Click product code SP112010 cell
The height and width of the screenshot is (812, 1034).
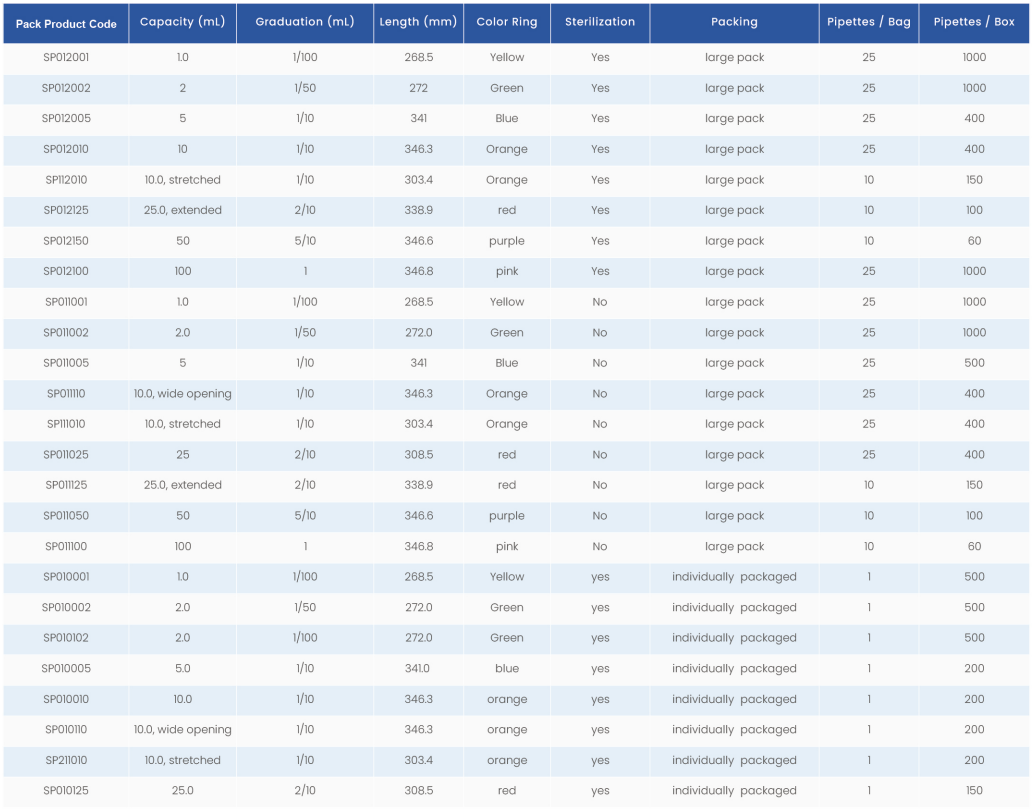pos(66,180)
